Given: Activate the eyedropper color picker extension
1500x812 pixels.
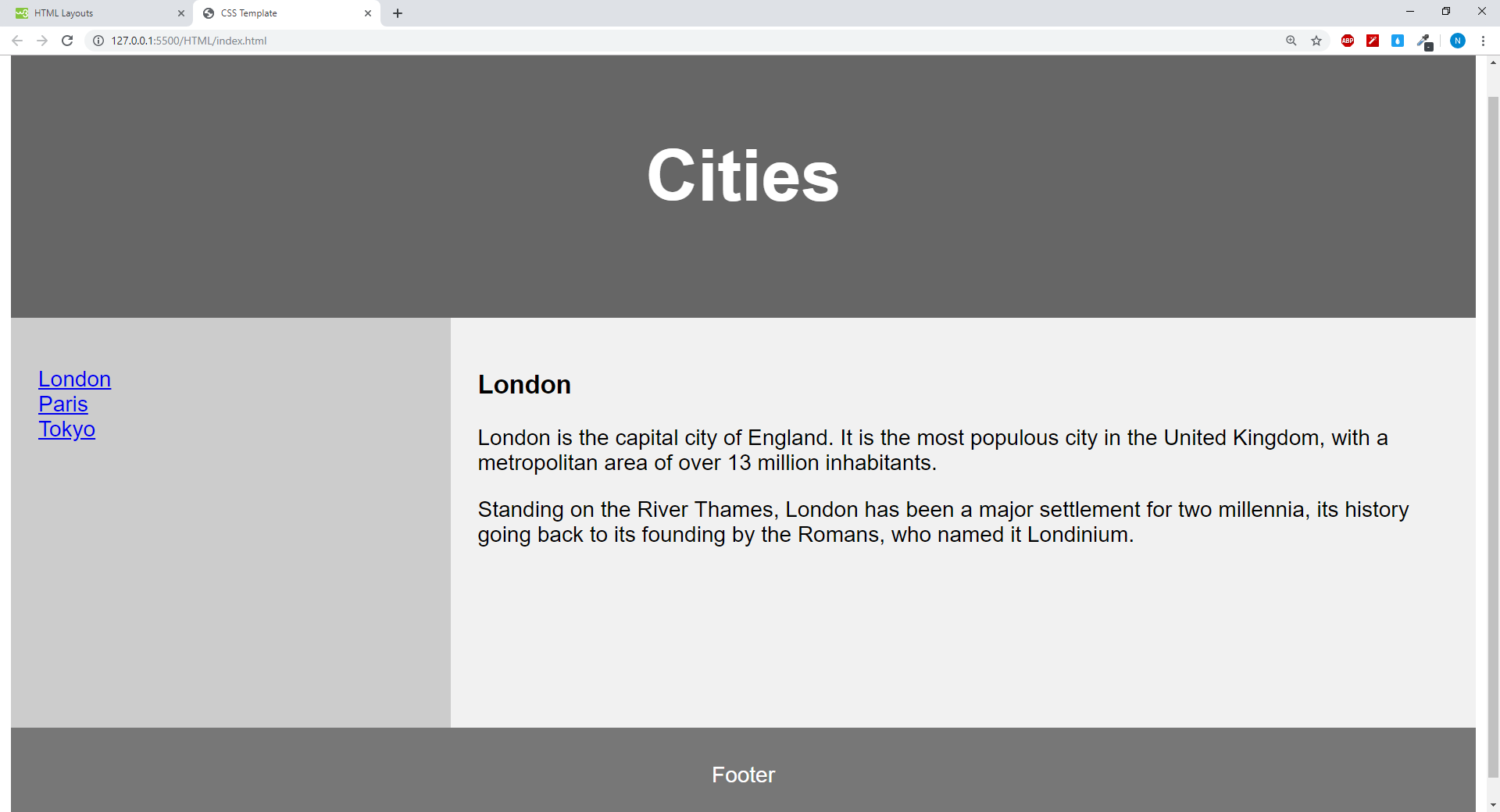Looking at the screenshot, I should point(1424,41).
